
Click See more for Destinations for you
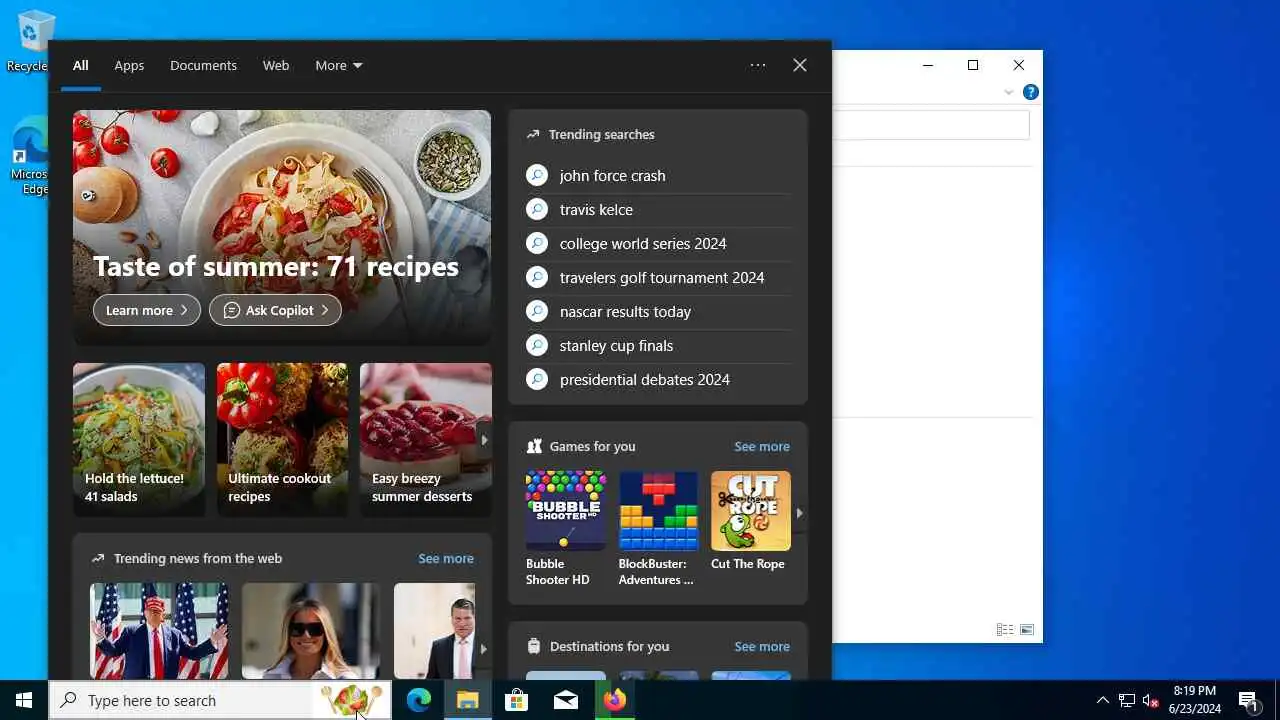pyautogui.click(x=762, y=646)
